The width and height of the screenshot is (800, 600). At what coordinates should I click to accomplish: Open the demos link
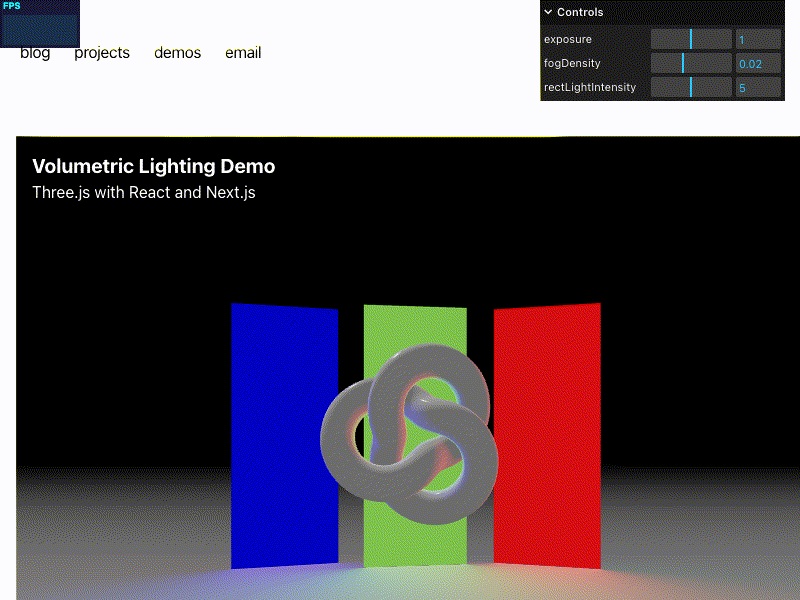coord(178,53)
